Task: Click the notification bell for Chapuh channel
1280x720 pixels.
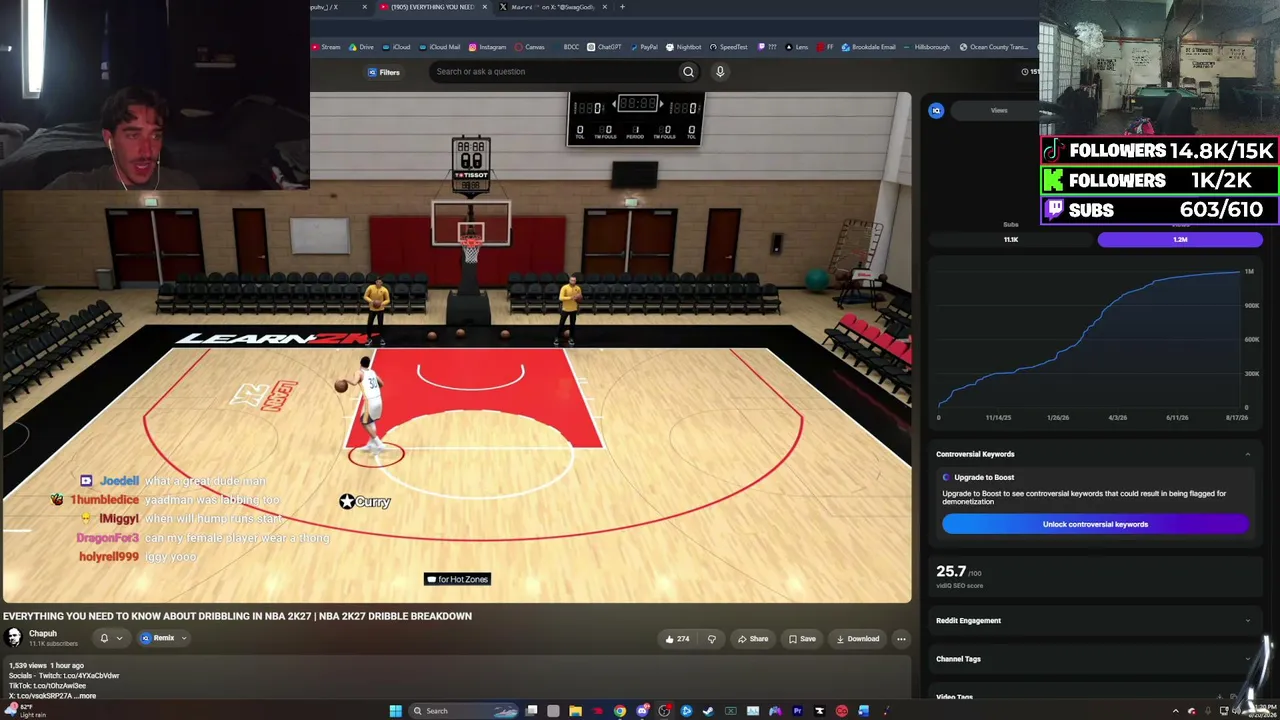Action: 104,638
